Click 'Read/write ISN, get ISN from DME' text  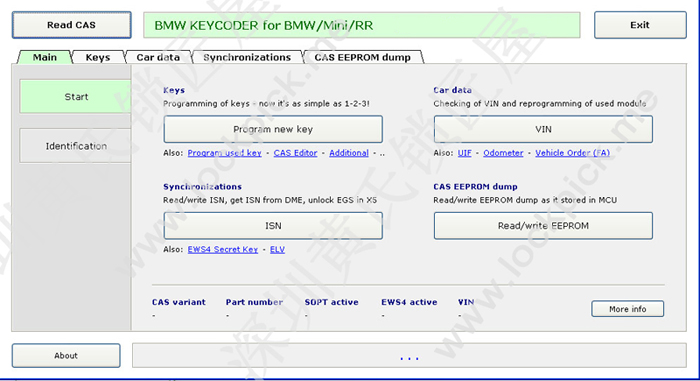click(270, 200)
